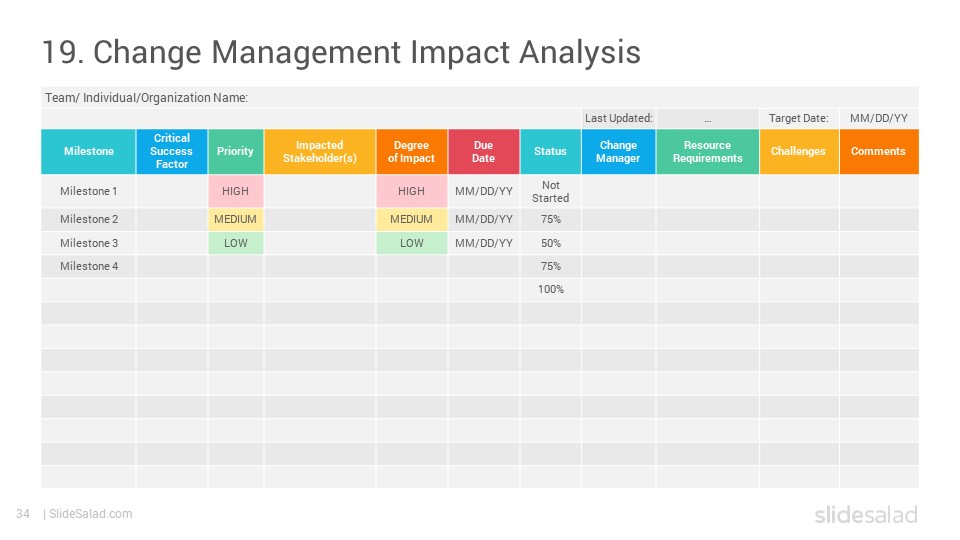This screenshot has width=960, height=540.
Task: Select the green LOW priority cell
Action: pos(236,243)
